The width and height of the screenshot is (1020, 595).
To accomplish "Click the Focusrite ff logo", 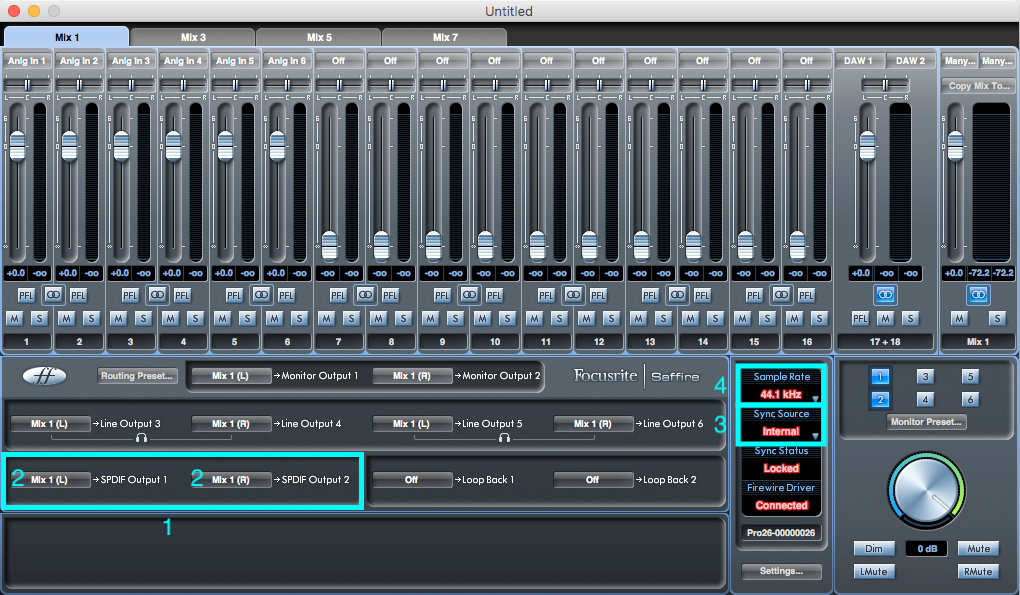I will pos(42,377).
